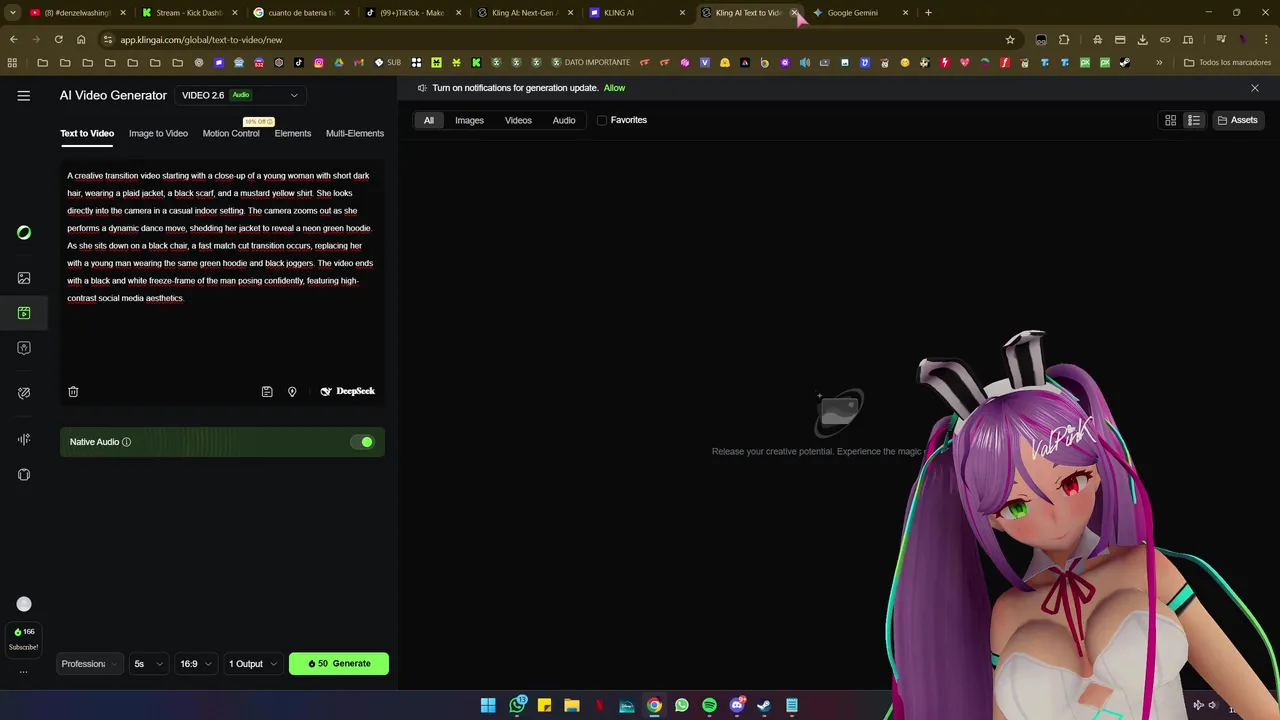
Task: Open the 16:9 aspect ratio dropdown
Action: 195,664
